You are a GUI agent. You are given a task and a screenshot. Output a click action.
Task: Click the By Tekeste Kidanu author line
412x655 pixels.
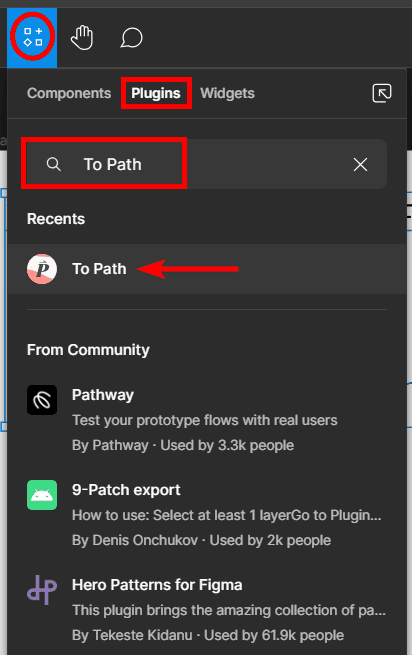tap(208, 635)
